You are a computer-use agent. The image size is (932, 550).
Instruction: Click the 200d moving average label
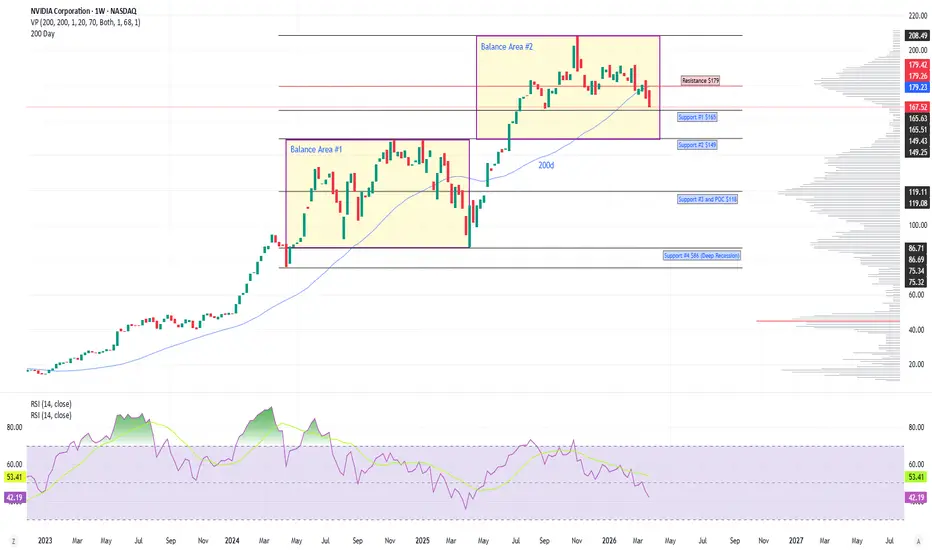pos(546,165)
